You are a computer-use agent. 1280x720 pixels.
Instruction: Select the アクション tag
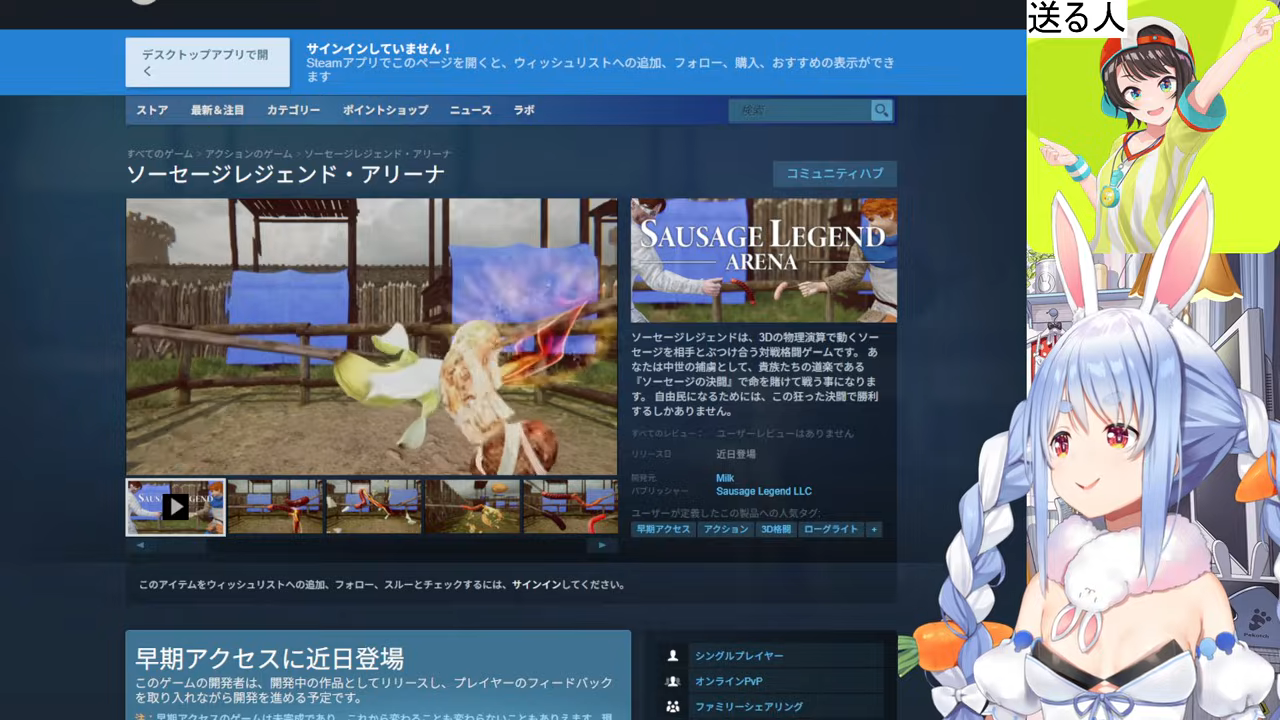click(x=726, y=529)
